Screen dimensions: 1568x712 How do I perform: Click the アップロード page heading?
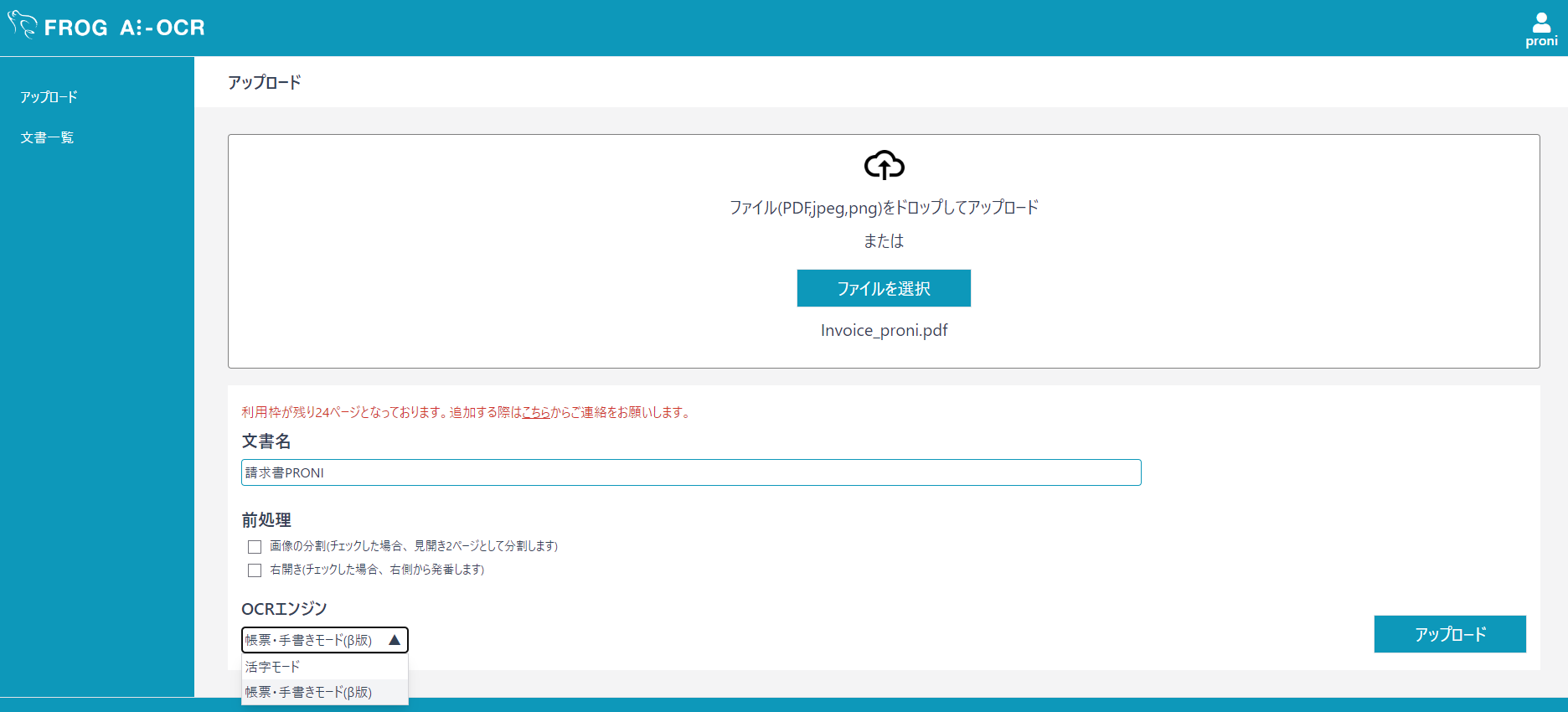tap(265, 82)
